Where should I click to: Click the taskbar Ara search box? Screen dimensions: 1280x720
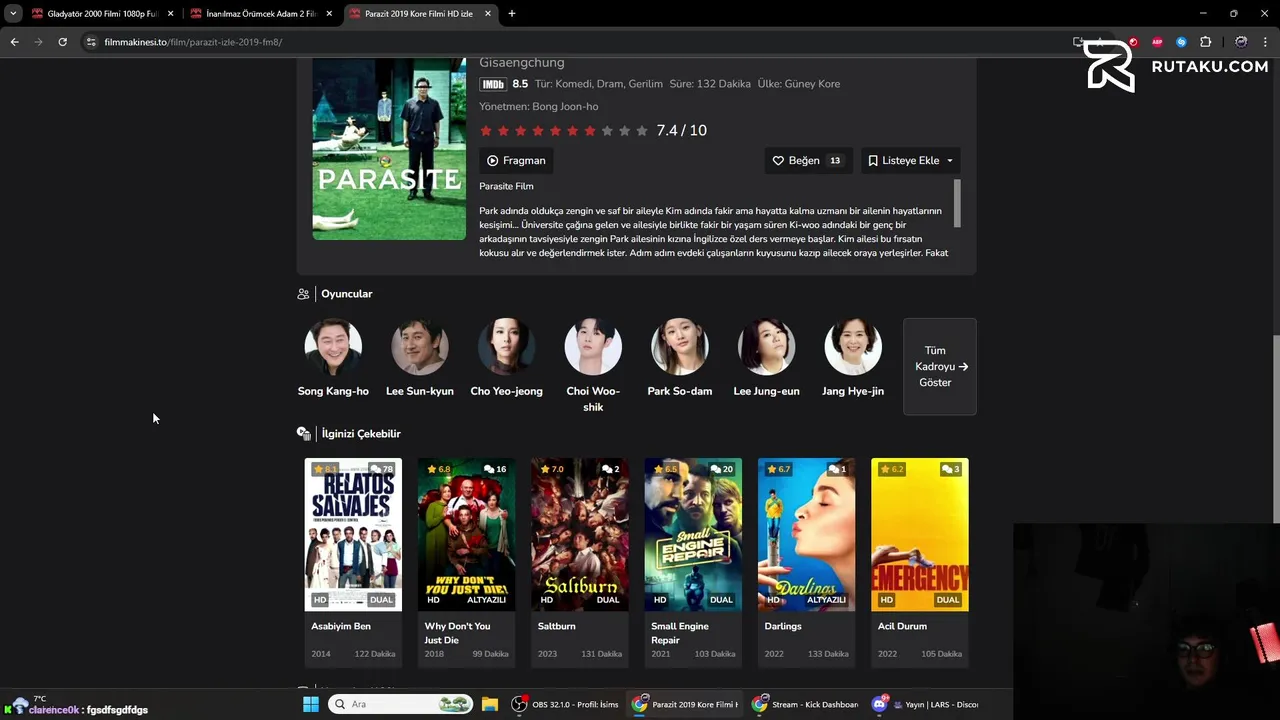(401, 704)
